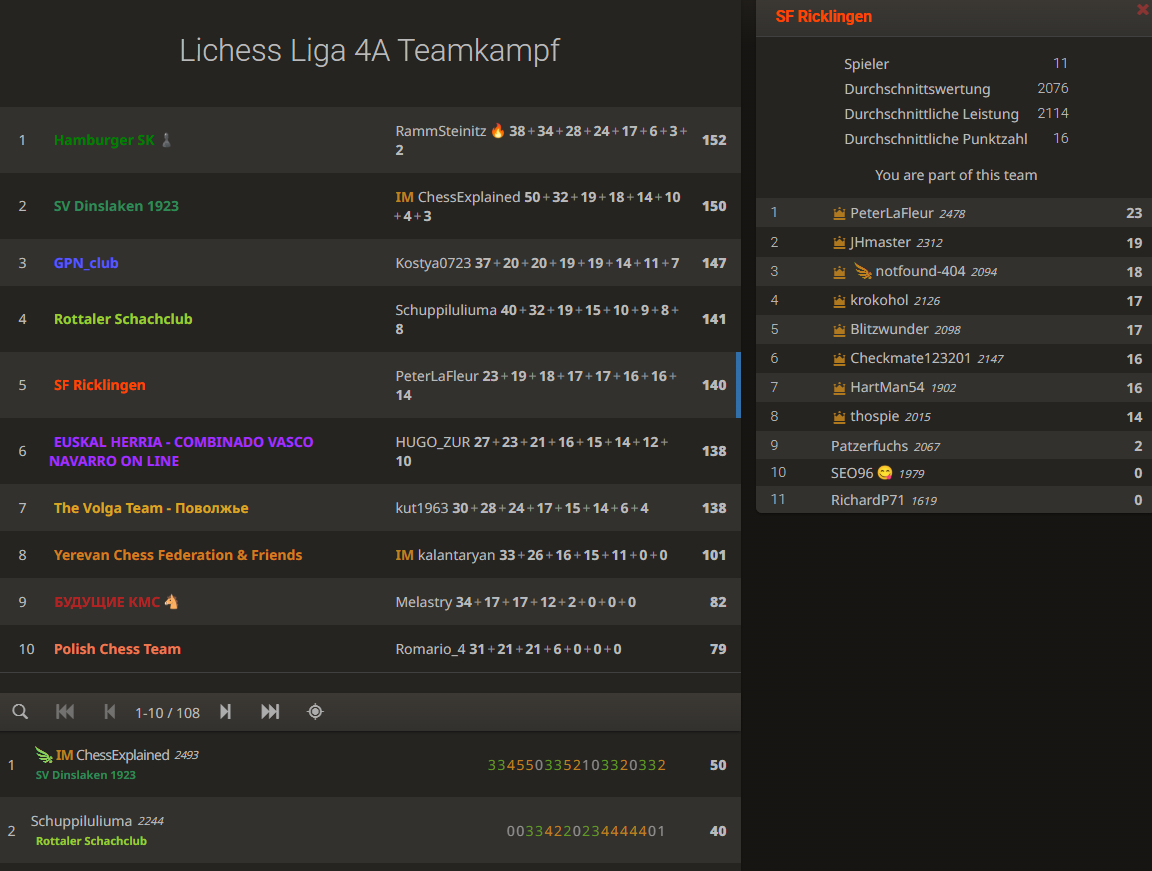Close the SF Ricklingen team panel

tap(1142, 10)
